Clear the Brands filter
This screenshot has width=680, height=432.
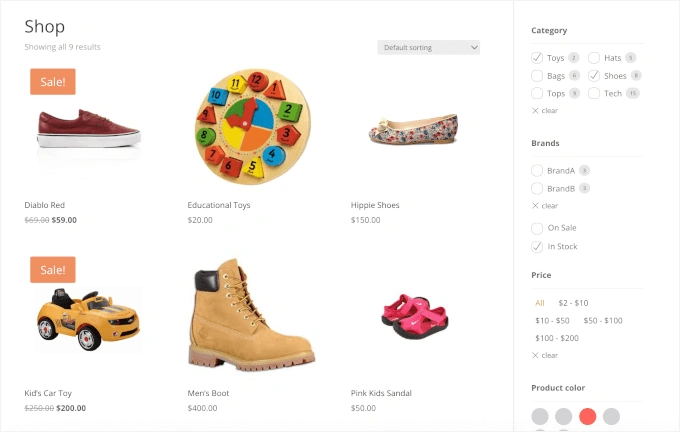[545, 206]
